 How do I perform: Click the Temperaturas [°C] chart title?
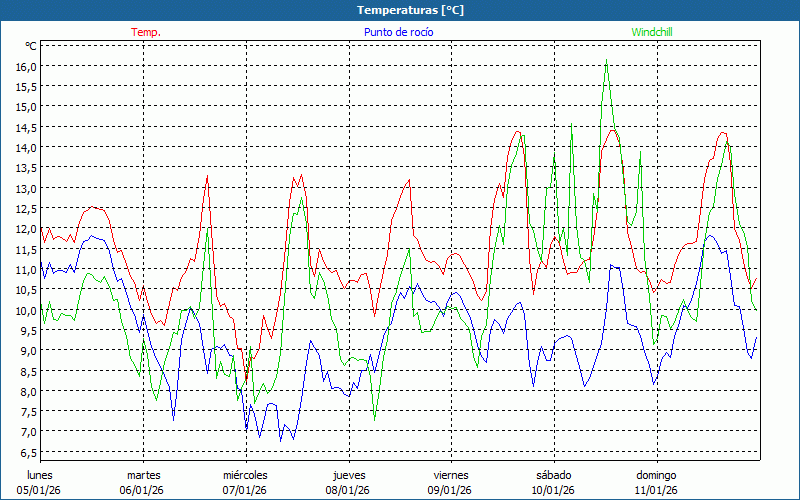point(410,10)
